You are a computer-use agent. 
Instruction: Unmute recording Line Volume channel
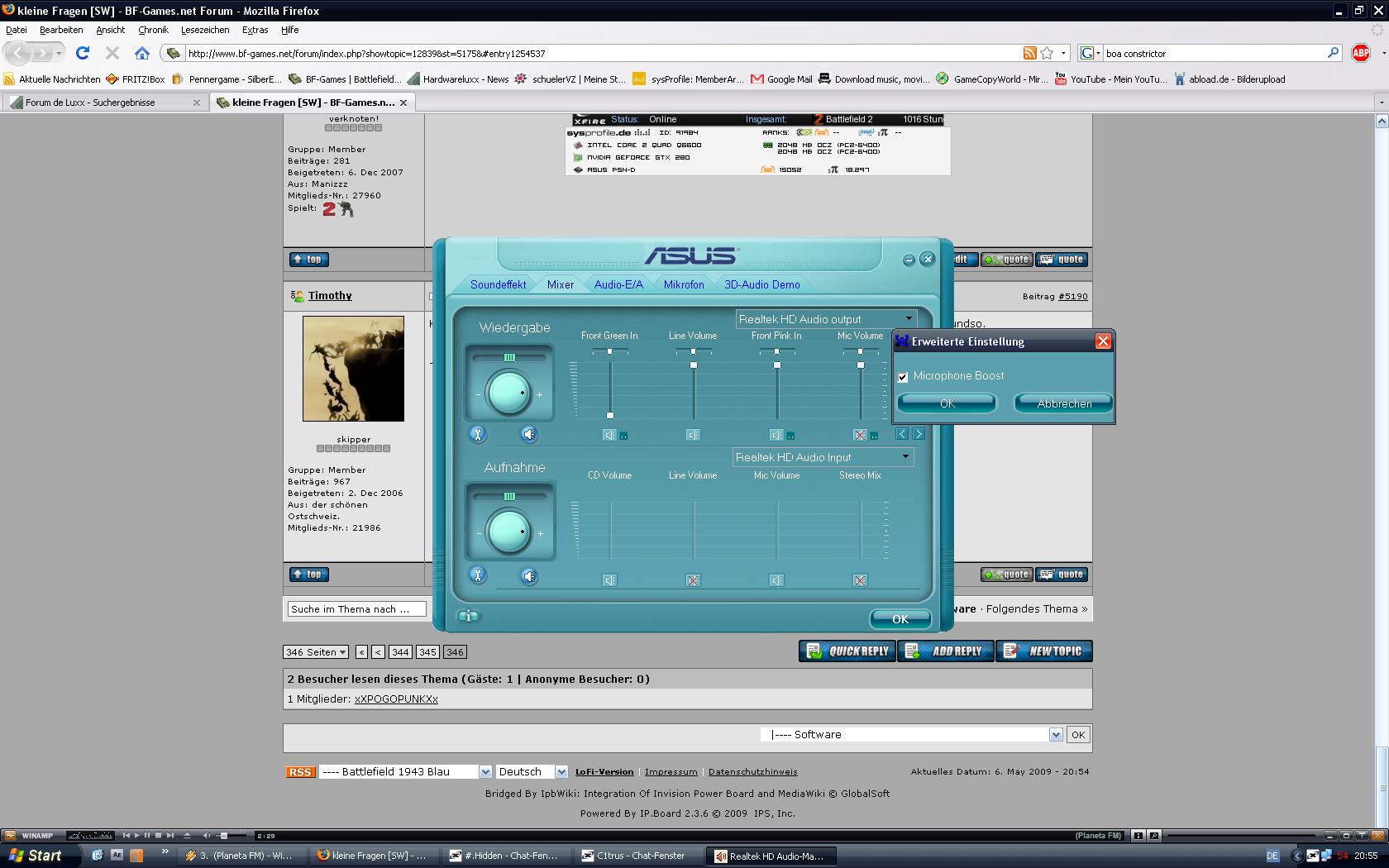point(693,580)
